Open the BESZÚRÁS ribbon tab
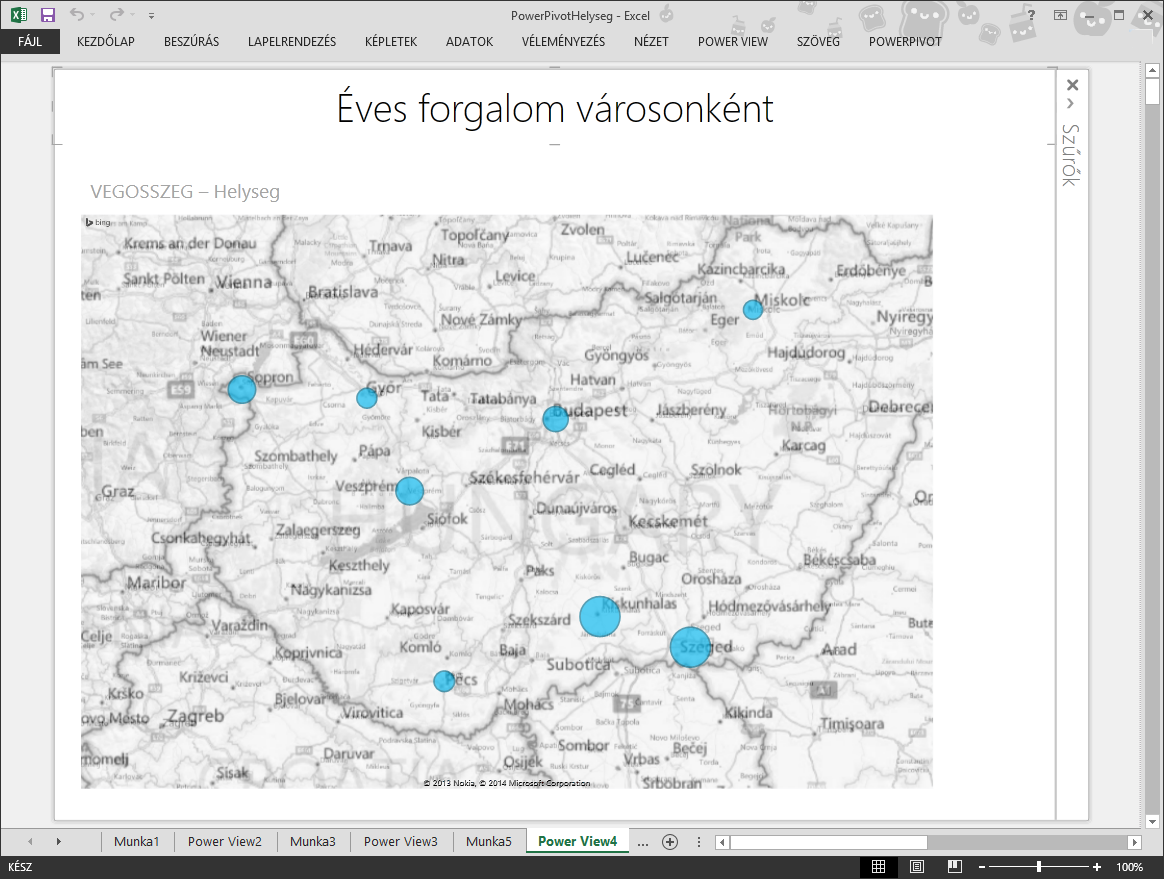This screenshot has height=879, width=1164. click(192, 42)
